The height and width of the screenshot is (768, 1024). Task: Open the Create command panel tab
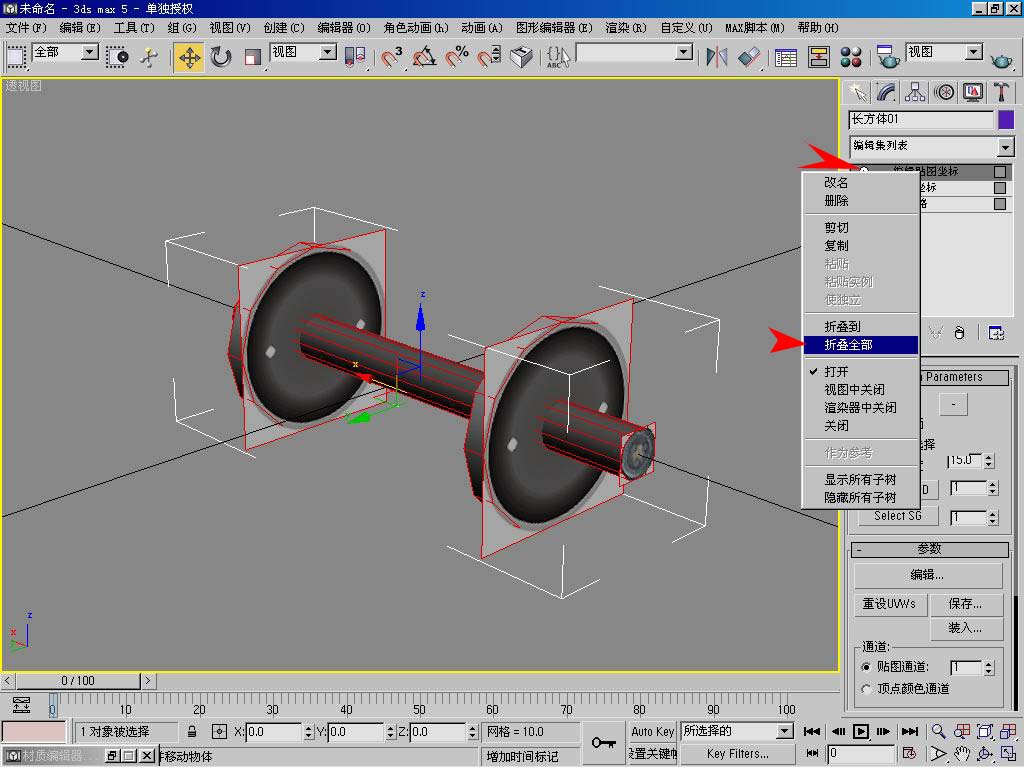click(857, 92)
